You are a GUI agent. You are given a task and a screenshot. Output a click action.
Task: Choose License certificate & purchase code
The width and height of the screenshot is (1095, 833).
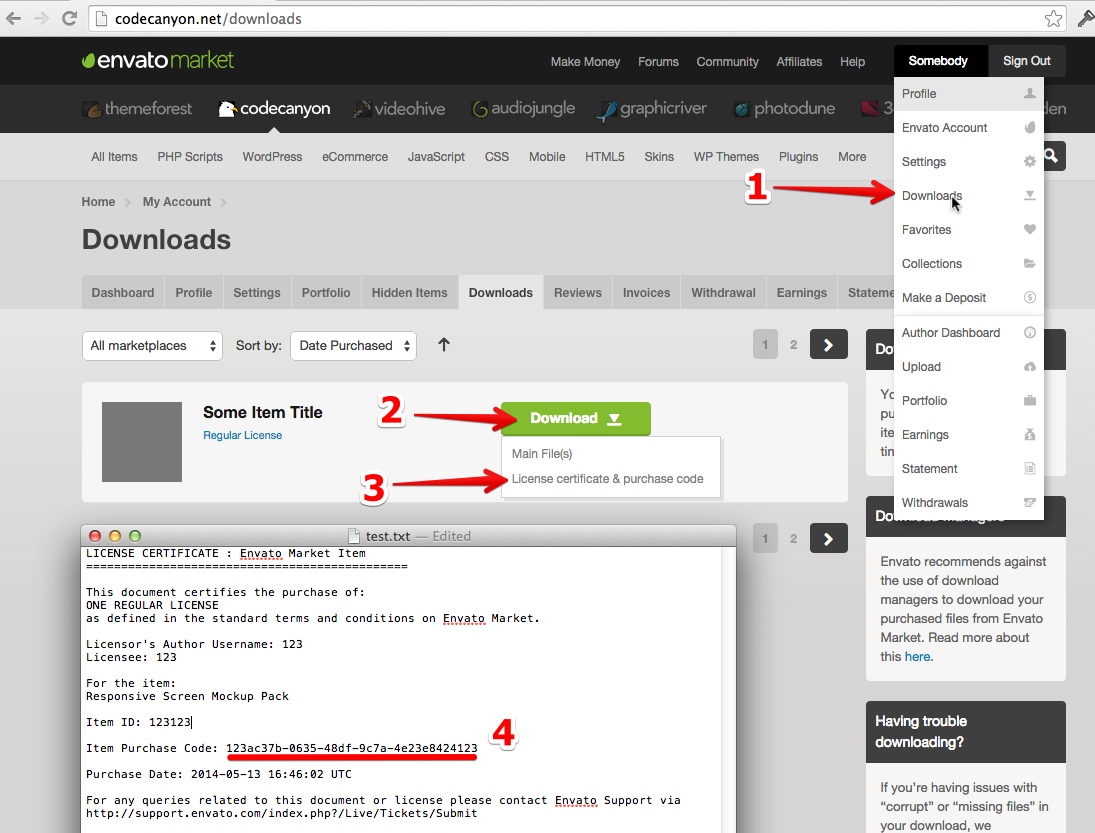608,479
